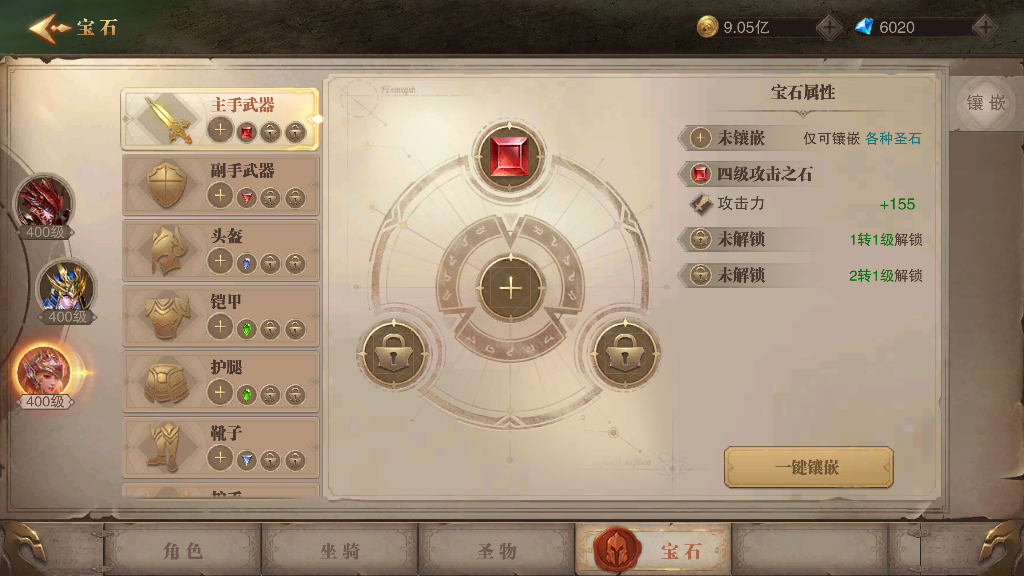Choose the 副手武器 shield slot

coord(221,185)
